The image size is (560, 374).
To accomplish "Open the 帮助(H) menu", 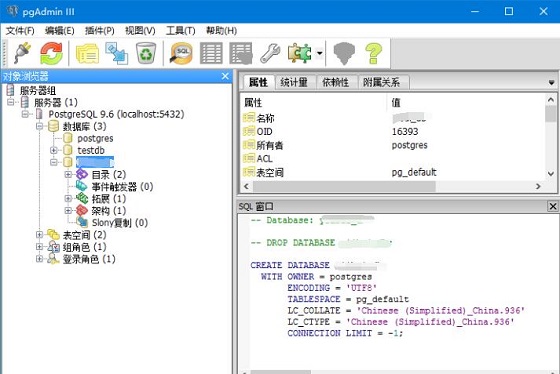I will click(x=221, y=31).
